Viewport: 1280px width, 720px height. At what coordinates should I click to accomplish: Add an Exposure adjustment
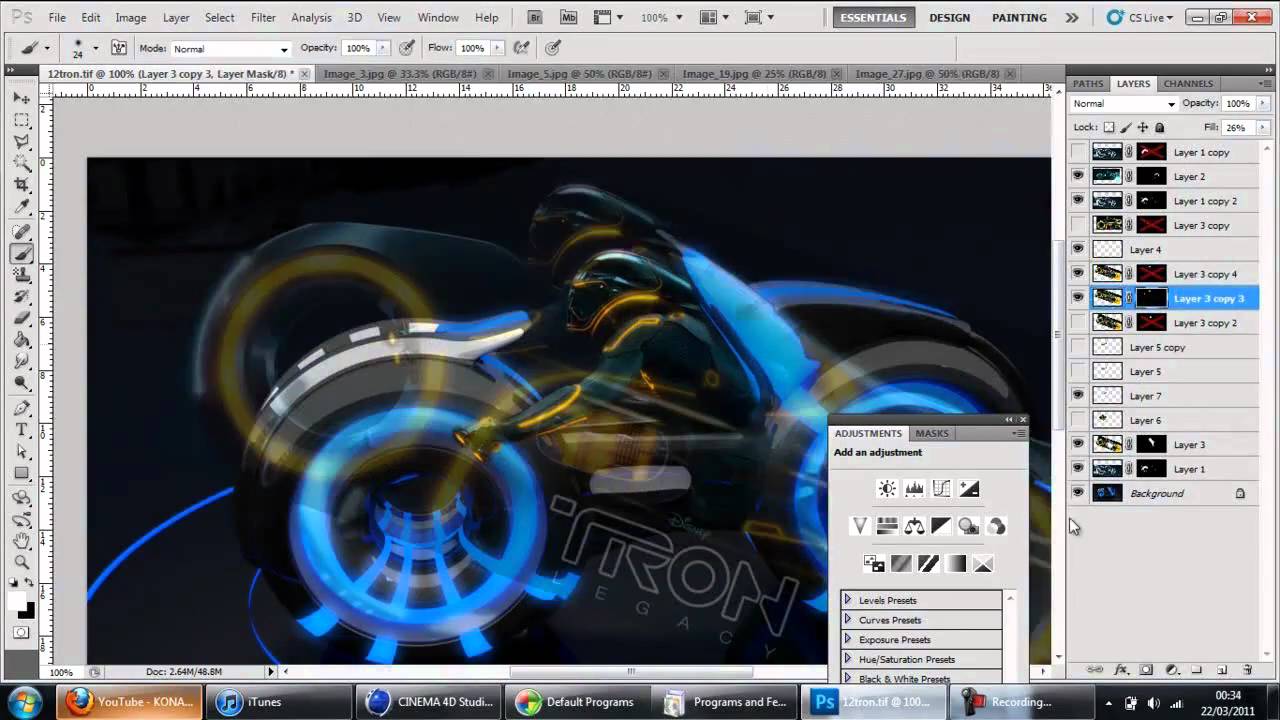[969, 489]
